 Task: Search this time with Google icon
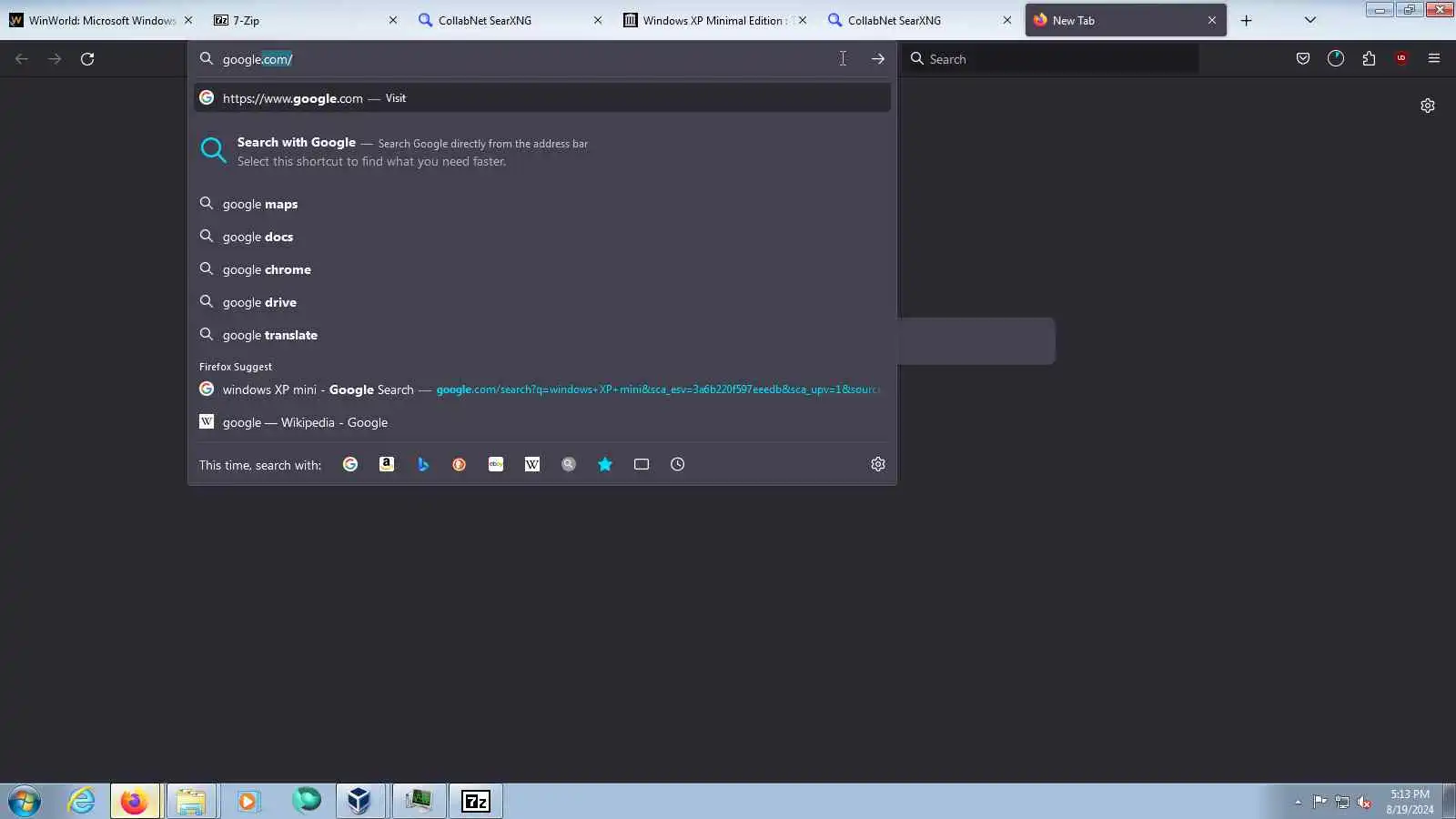coord(350,464)
